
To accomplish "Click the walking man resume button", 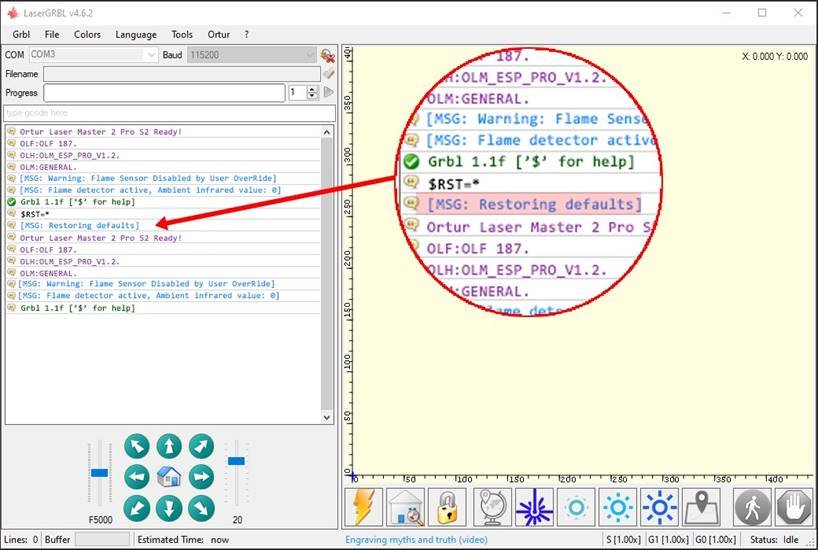I will point(752,507).
